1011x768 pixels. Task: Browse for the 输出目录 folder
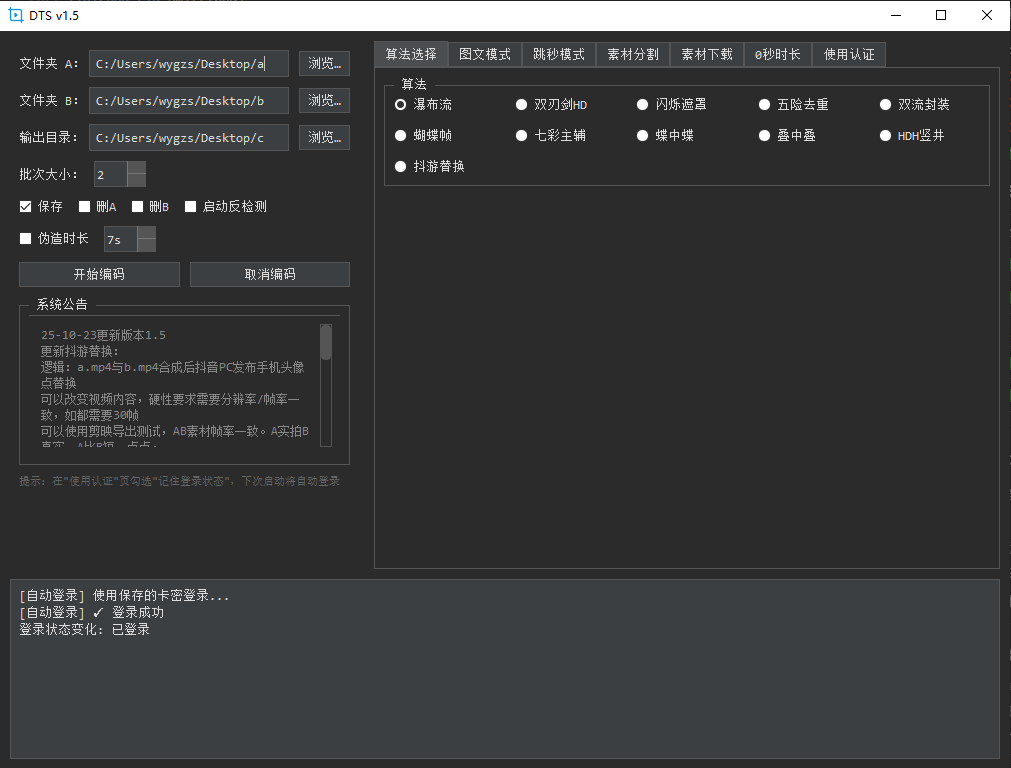click(x=324, y=137)
